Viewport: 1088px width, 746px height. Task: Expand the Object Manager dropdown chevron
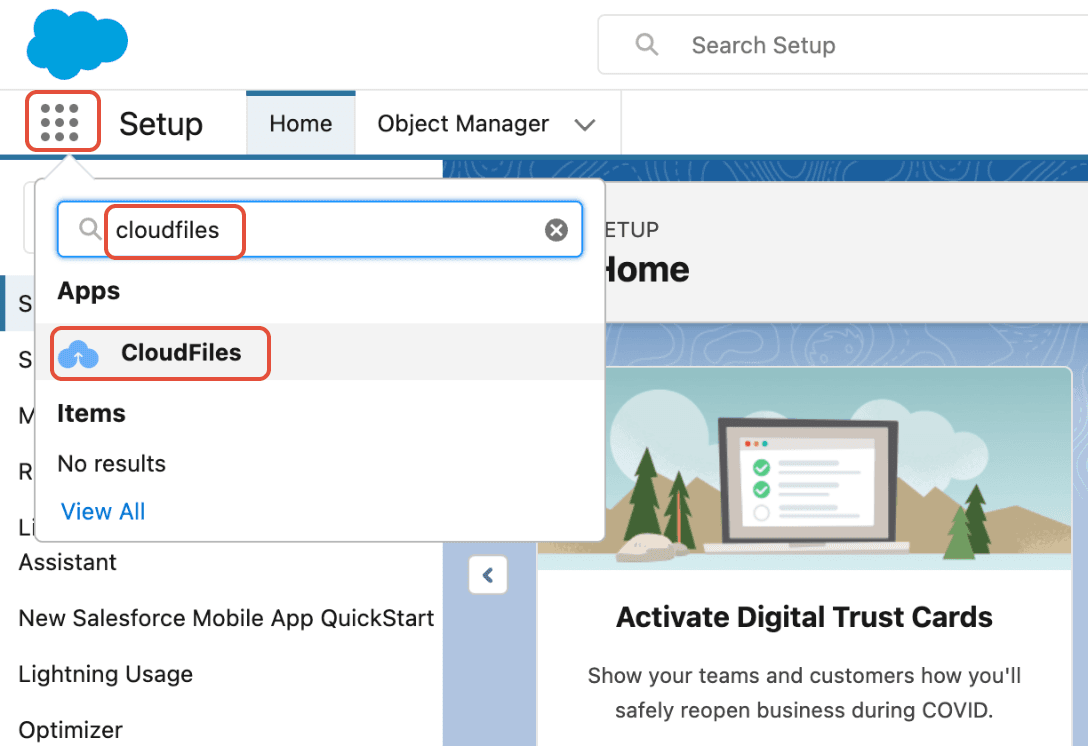point(586,124)
